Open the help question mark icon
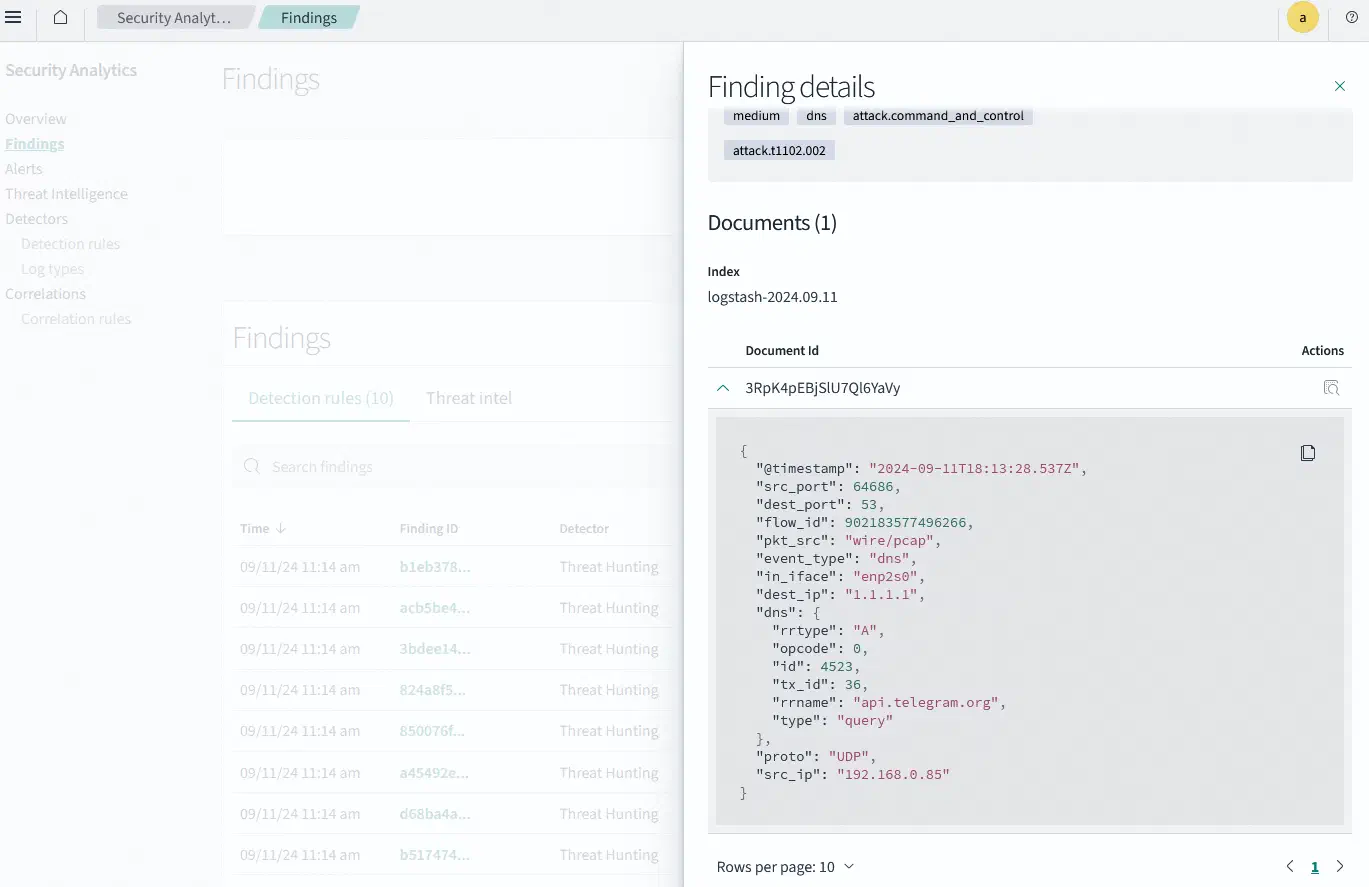Viewport: 1369px width, 887px height. [1352, 18]
